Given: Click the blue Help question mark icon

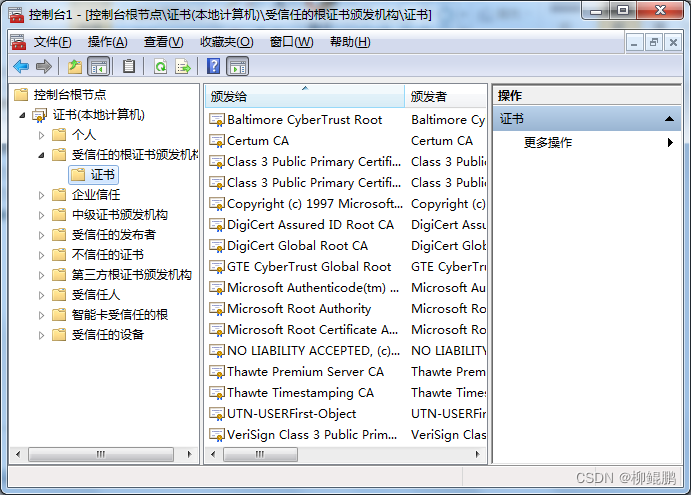Looking at the screenshot, I should [x=213, y=67].
